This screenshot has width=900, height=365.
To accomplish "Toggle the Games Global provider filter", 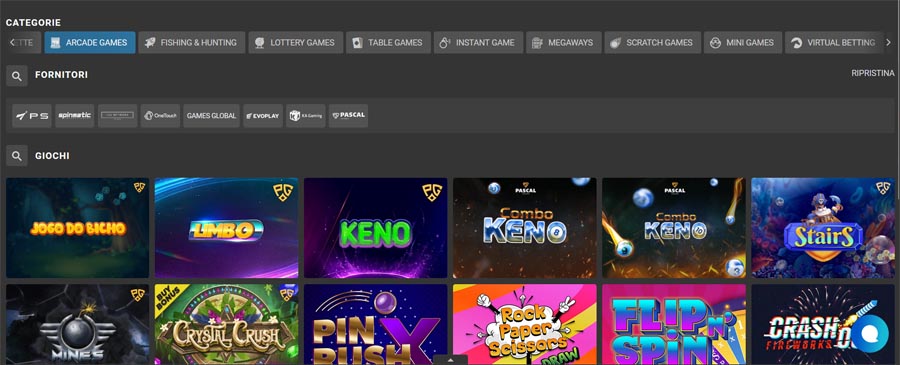I will tap(212, 116).
